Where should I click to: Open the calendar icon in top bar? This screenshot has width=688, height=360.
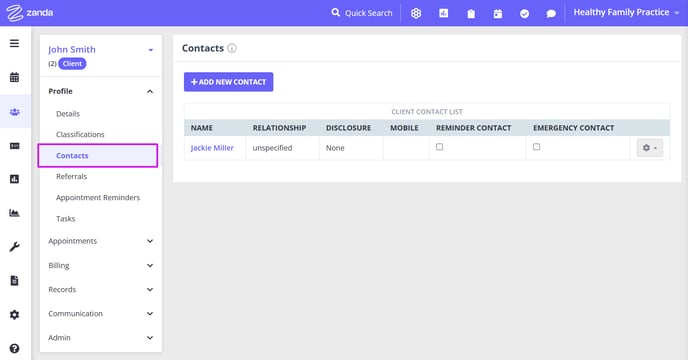pyautogui.click(x=498, y=14)
